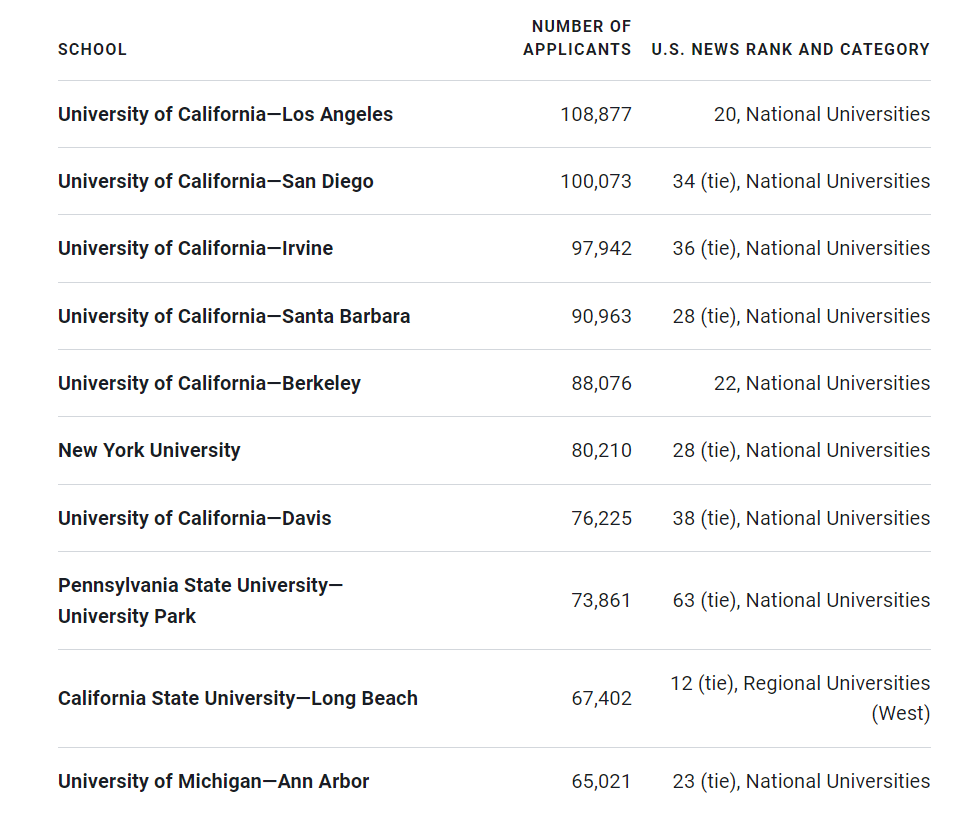Click the NUMBER OF APPLICANTS column header

tap(577, 38)
